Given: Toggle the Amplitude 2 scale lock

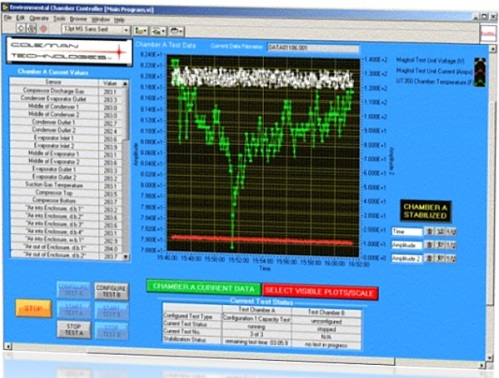Looking at the screenshot, I should [430, 258].
